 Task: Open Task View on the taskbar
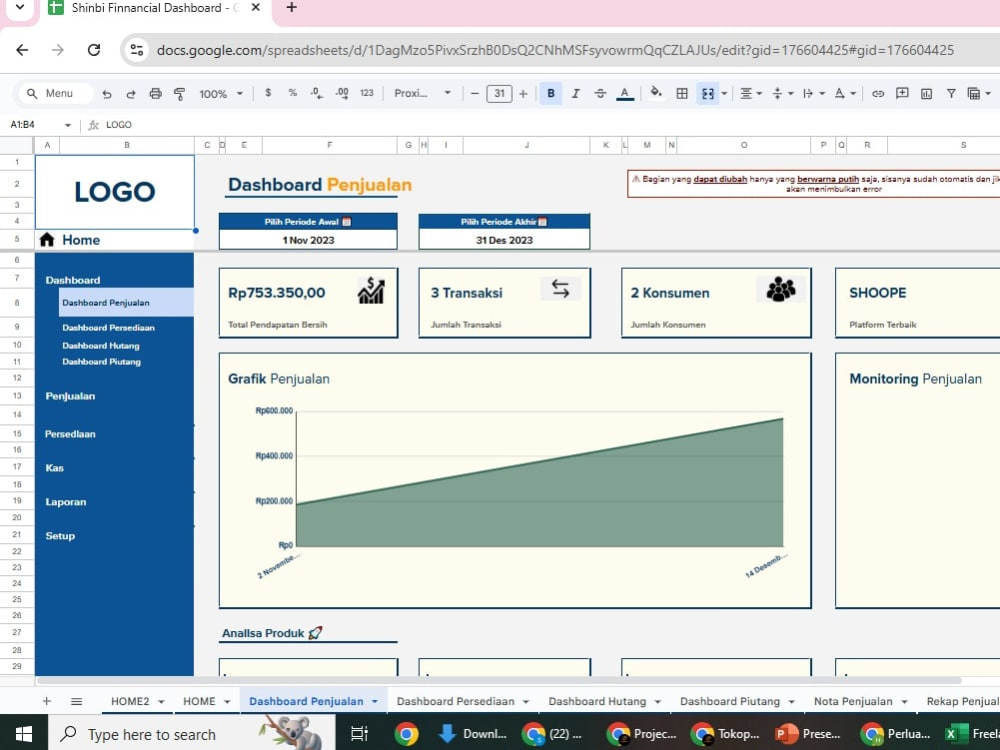coord(360,733)
